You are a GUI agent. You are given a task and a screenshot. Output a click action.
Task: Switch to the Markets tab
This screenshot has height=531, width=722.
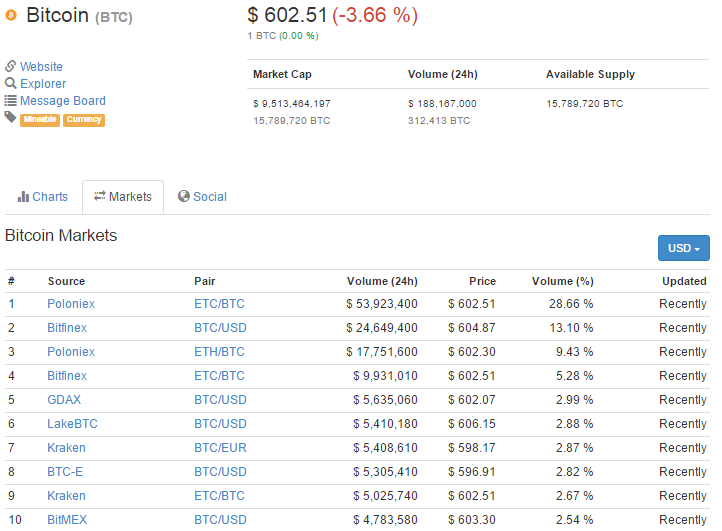123,197
